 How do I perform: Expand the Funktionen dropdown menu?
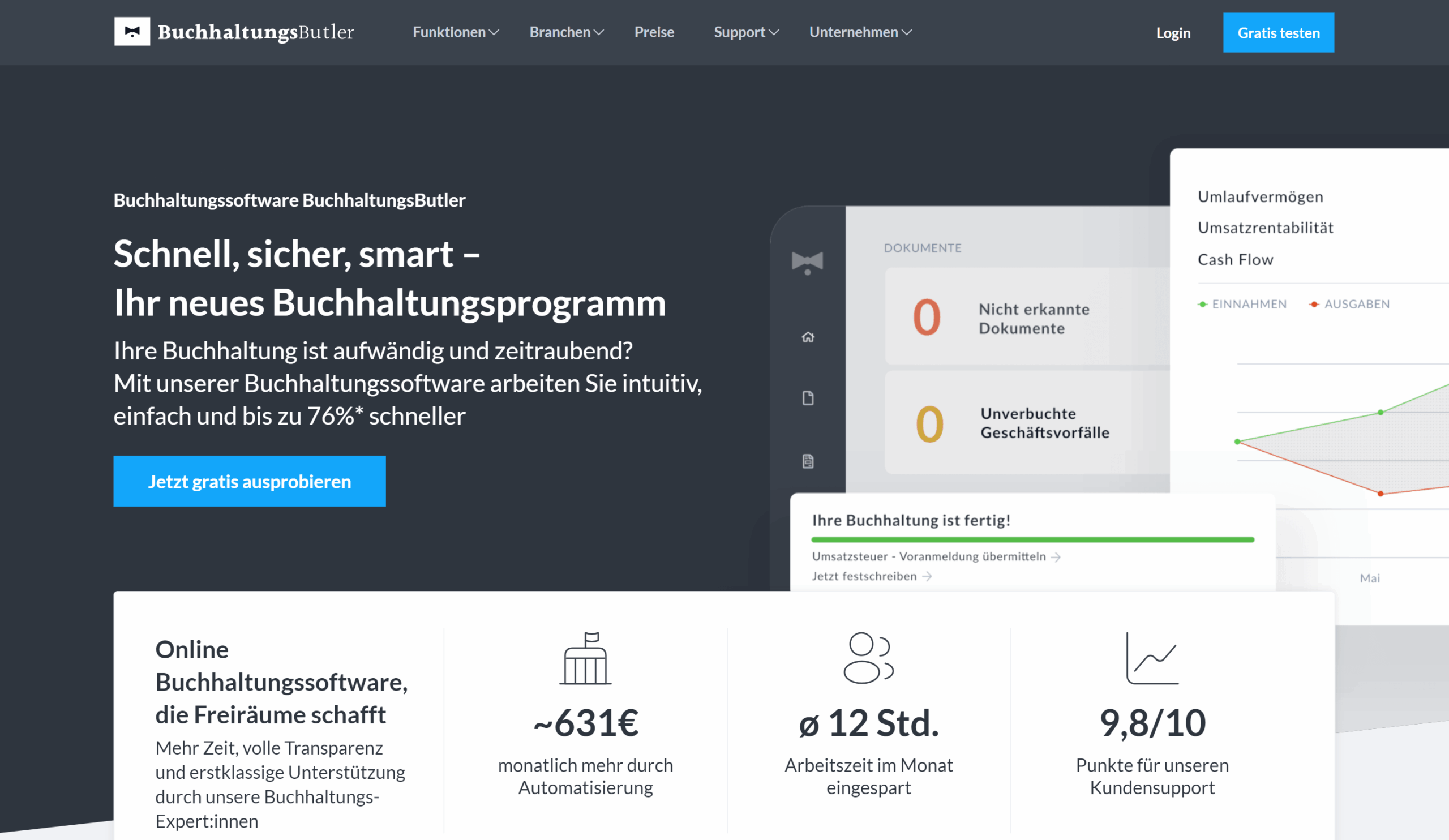point(456,32)
